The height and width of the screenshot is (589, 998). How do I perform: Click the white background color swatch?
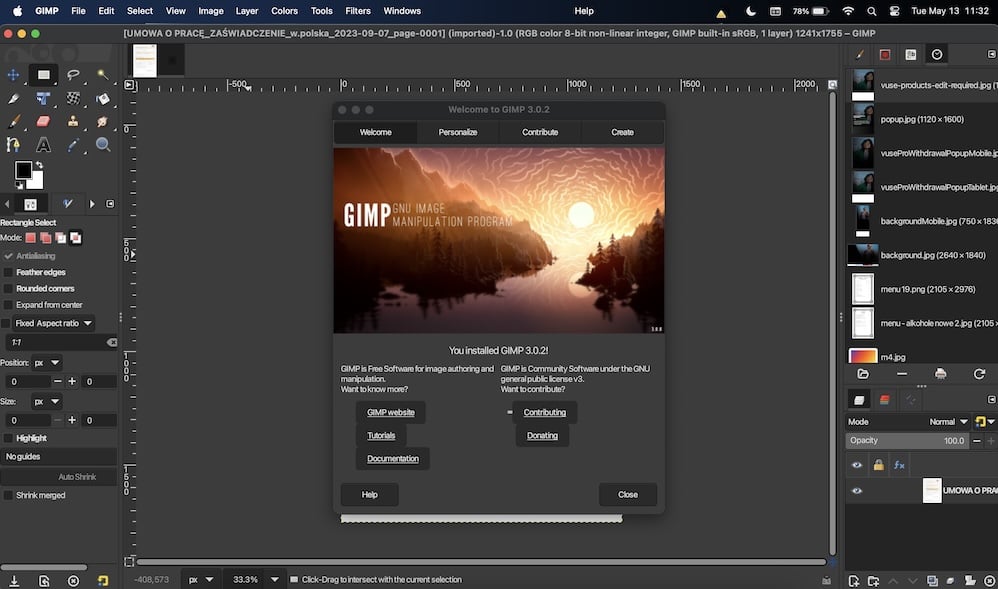[36, 181]
